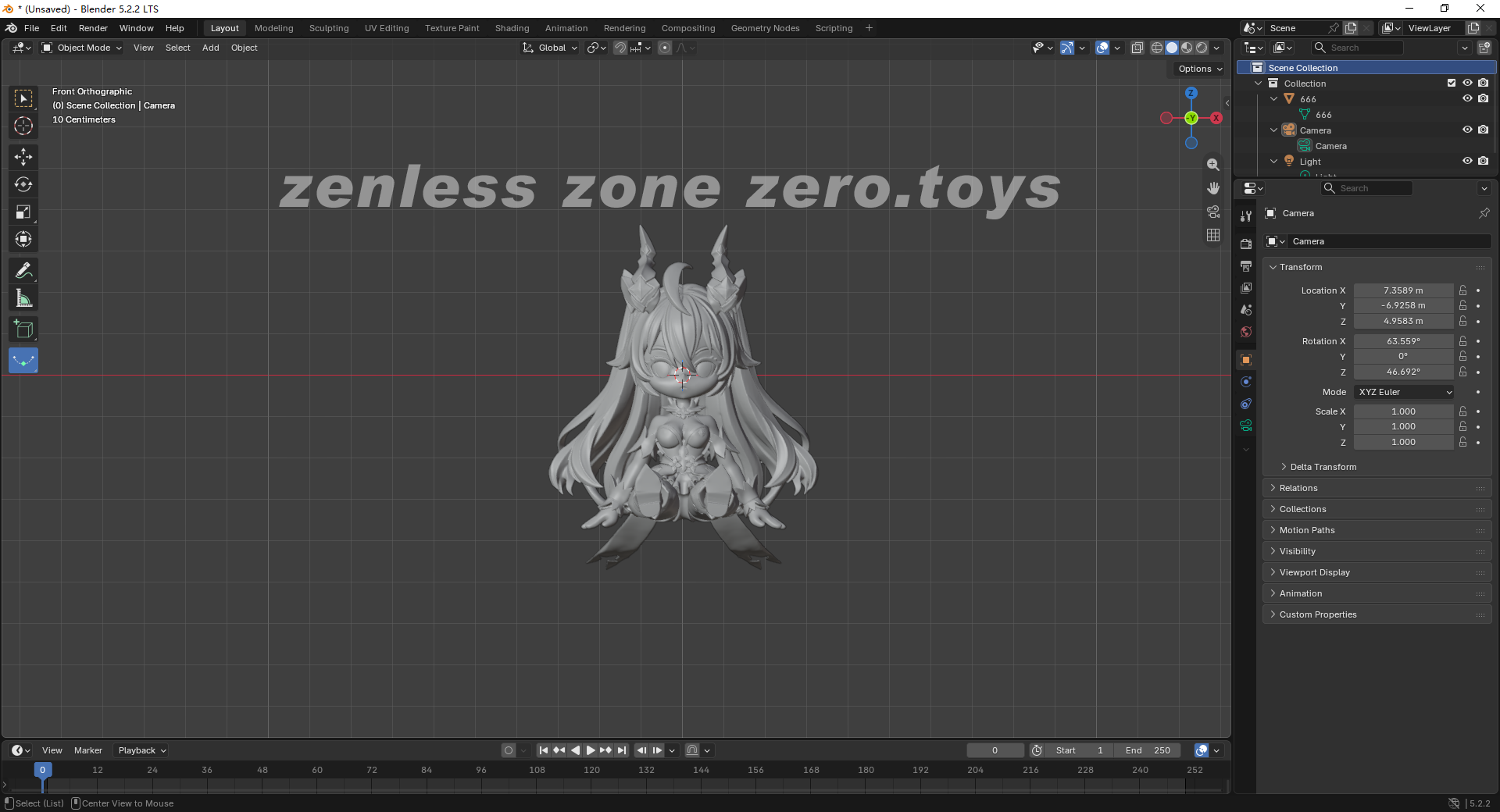Pin the Camera properties context
This screenshot has width=1500, height=812.
click(1484, 213)
